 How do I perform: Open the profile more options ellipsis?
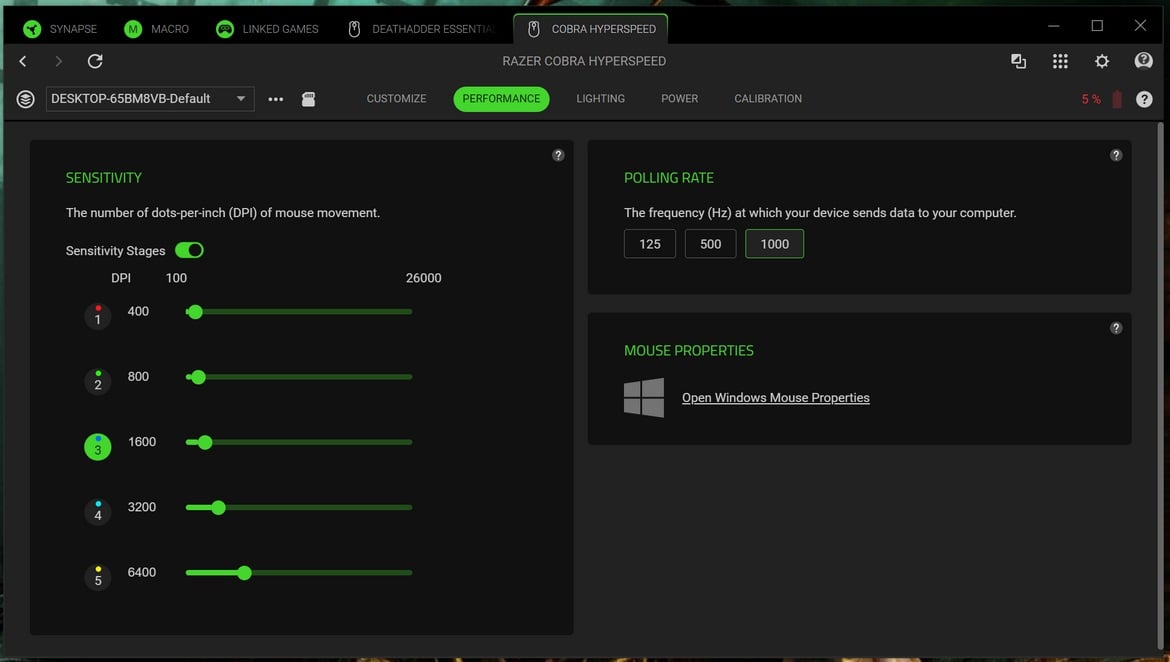pyautogui.click(x=276, y=99)
